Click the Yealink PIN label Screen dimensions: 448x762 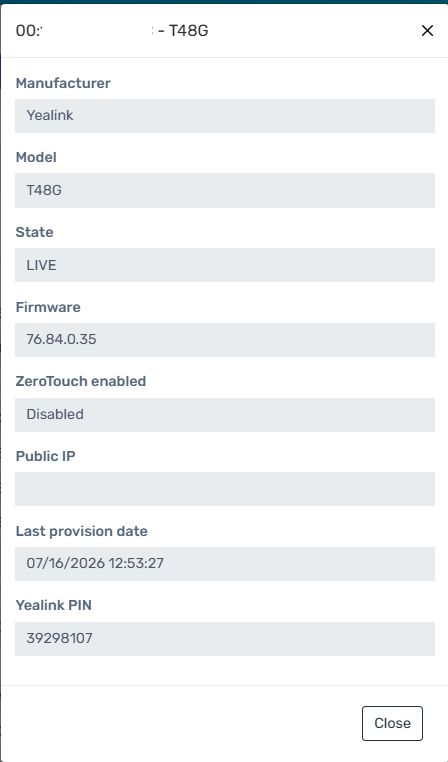(53, 606)
